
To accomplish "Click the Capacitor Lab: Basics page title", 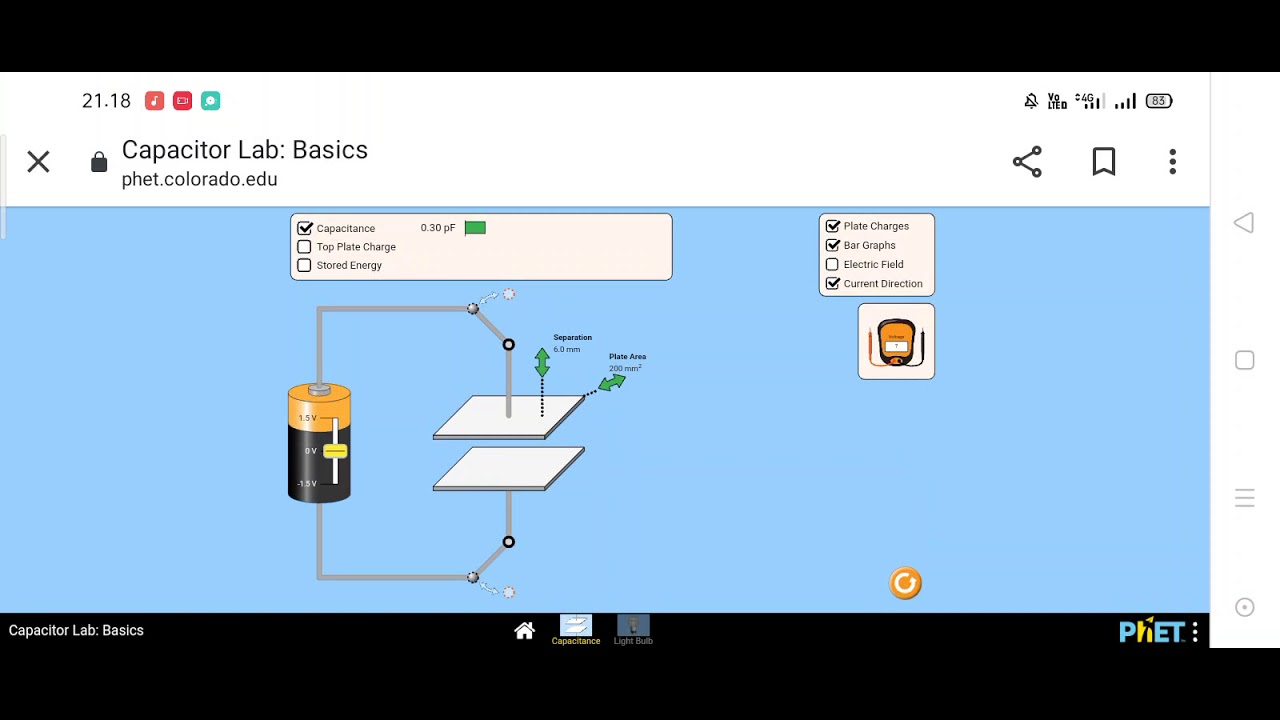I will click(x=245, y=150).
